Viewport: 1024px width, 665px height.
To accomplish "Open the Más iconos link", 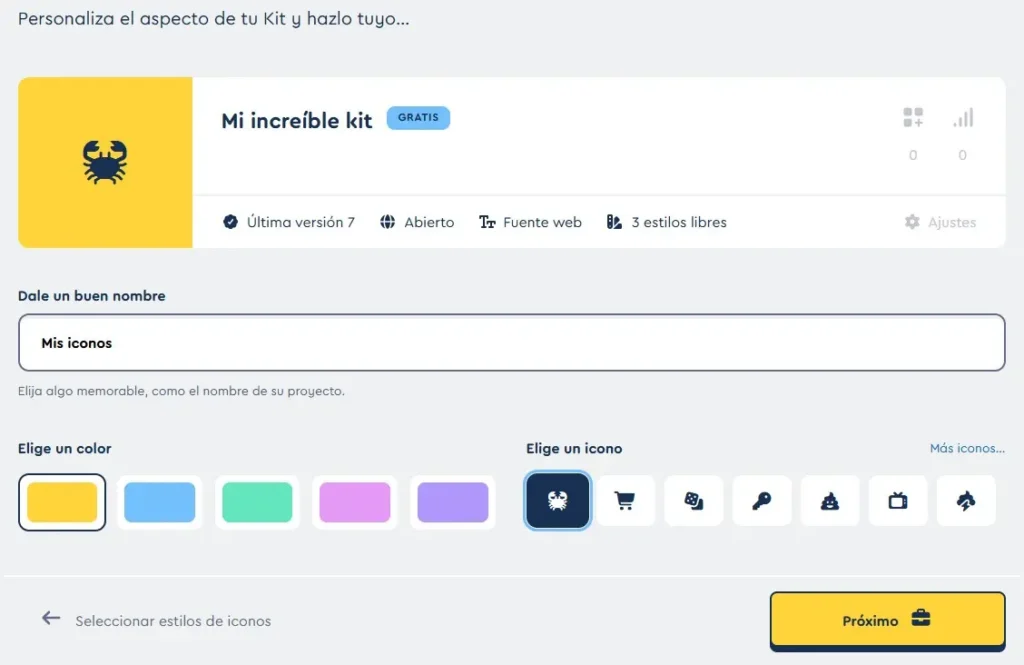I will tap(967, 448).
